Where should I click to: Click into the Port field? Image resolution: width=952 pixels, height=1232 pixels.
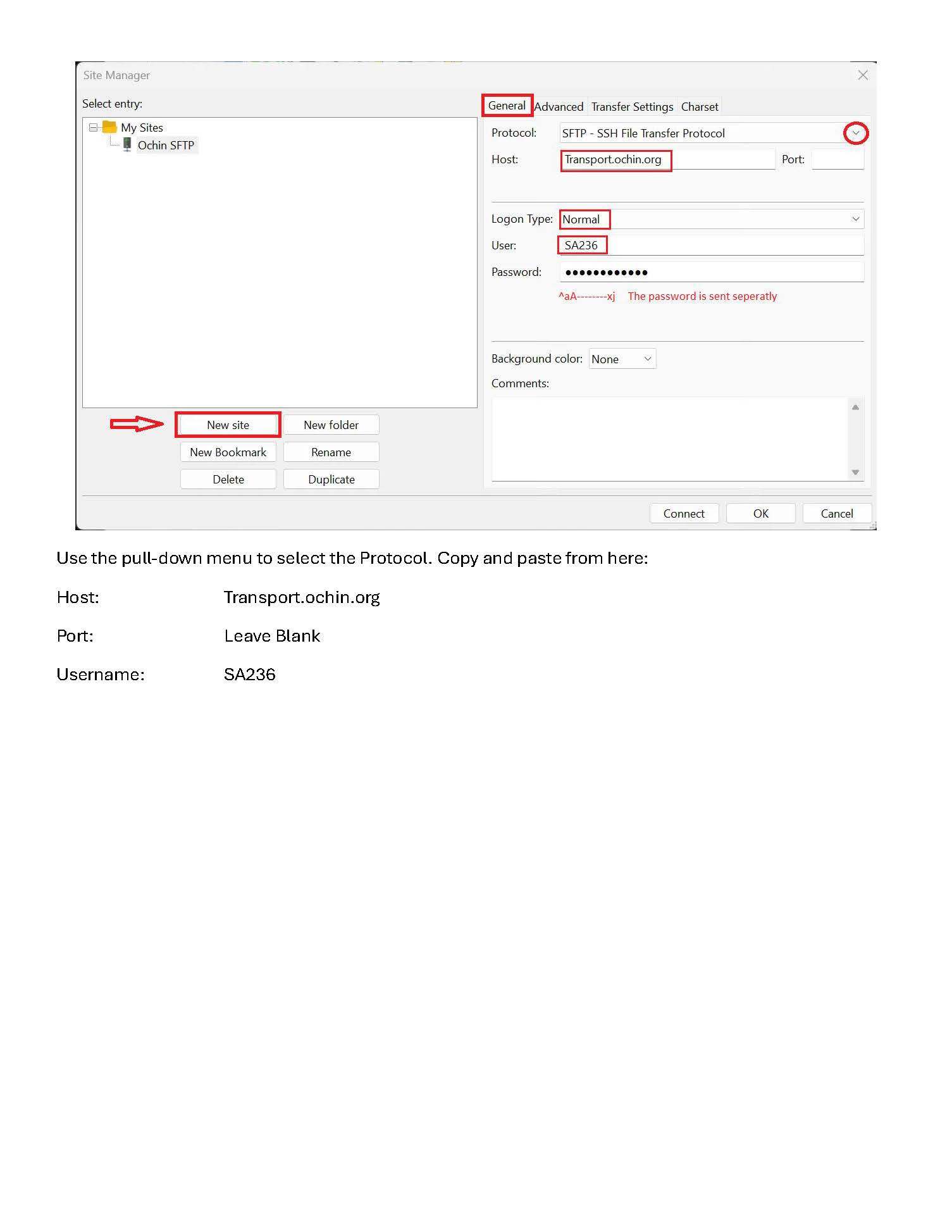point(837,159)
